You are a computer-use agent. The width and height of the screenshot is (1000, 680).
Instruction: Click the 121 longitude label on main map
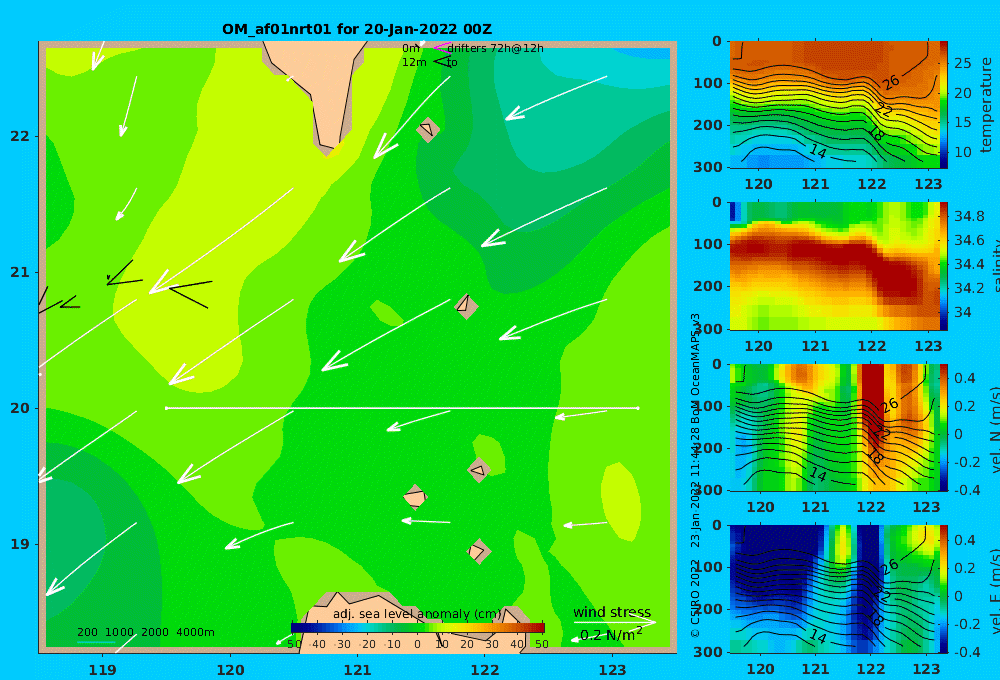(x=357, y=670)
